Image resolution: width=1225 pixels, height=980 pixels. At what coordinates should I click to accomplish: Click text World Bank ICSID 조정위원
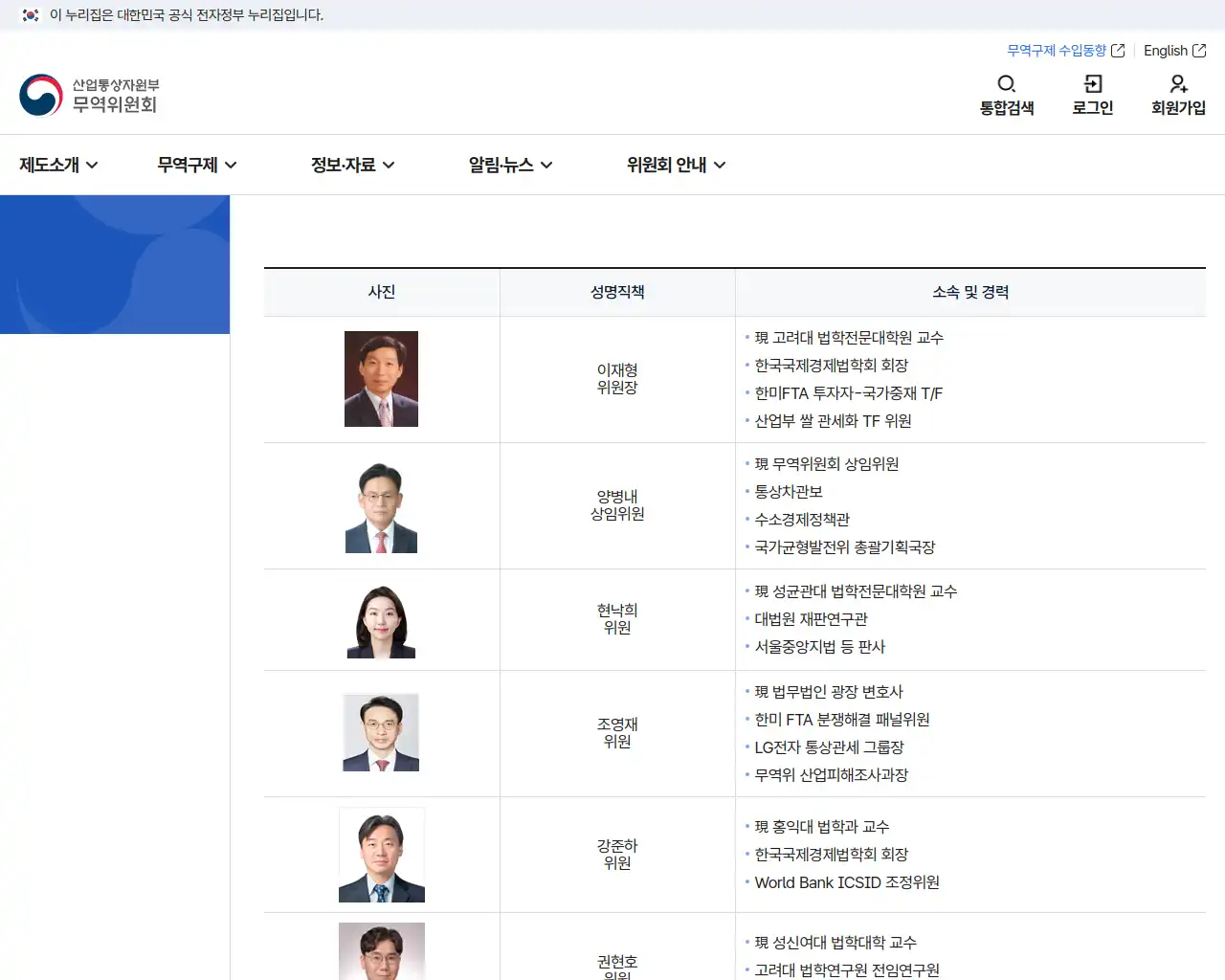pos(847,882)
